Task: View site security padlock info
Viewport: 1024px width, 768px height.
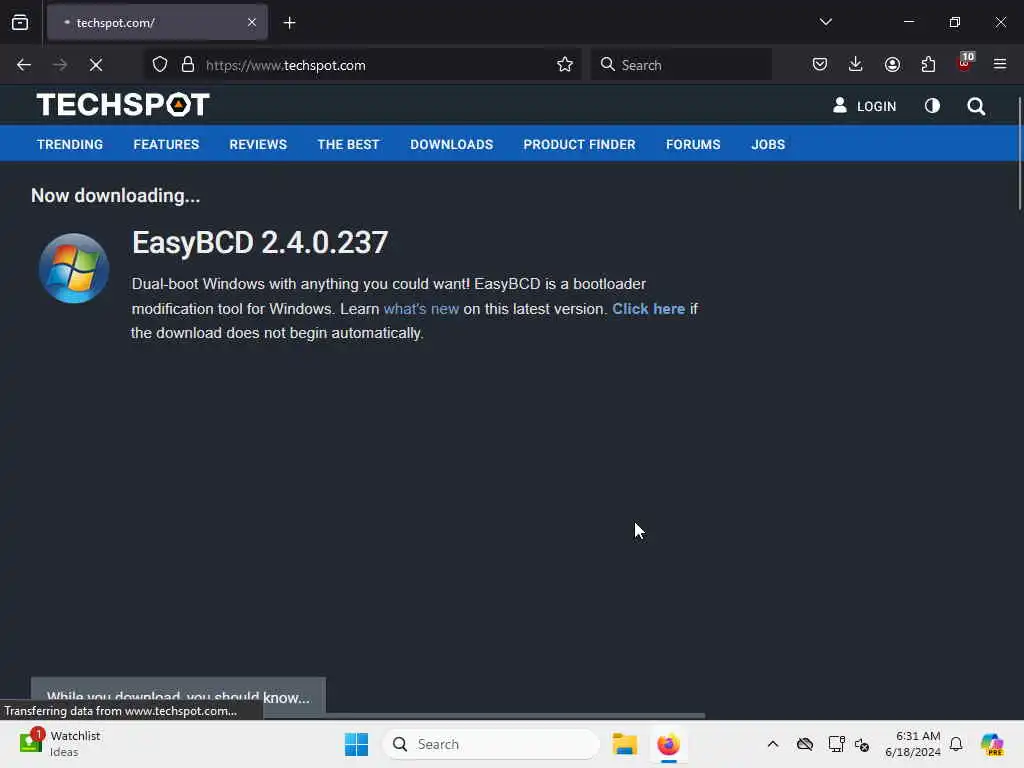Action: click(x=188, y=65)
